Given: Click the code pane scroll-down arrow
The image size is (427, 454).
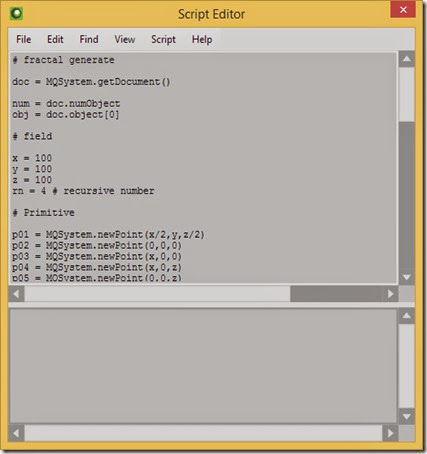Looking at the screenshot, I should [x=406, y=277].
